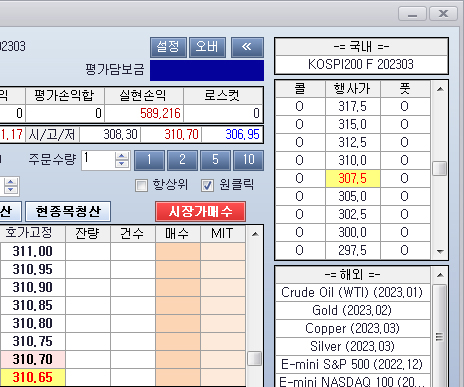The width and height of the screenshot is (464, 387).
Task: Click the 해외 list scrollbar thumb
Action: pos(440,337)
